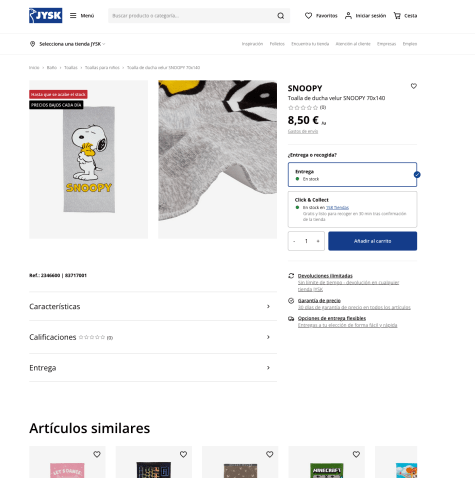Viewport: 475px width, 478px height.
Task: Favorite the pink towel similar item
Action: tap(97, 454)
